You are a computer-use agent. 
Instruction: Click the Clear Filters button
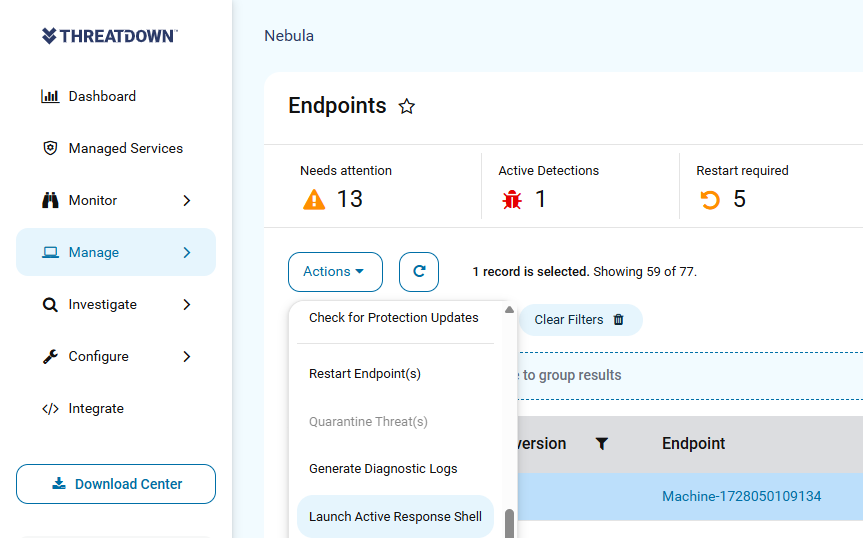coord(580,320)
